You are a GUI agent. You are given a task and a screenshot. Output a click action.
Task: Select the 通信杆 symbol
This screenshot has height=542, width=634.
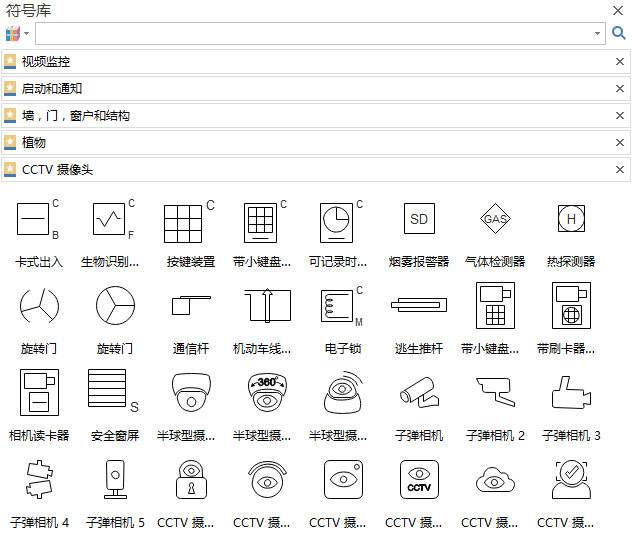click(x=191, y=305)
